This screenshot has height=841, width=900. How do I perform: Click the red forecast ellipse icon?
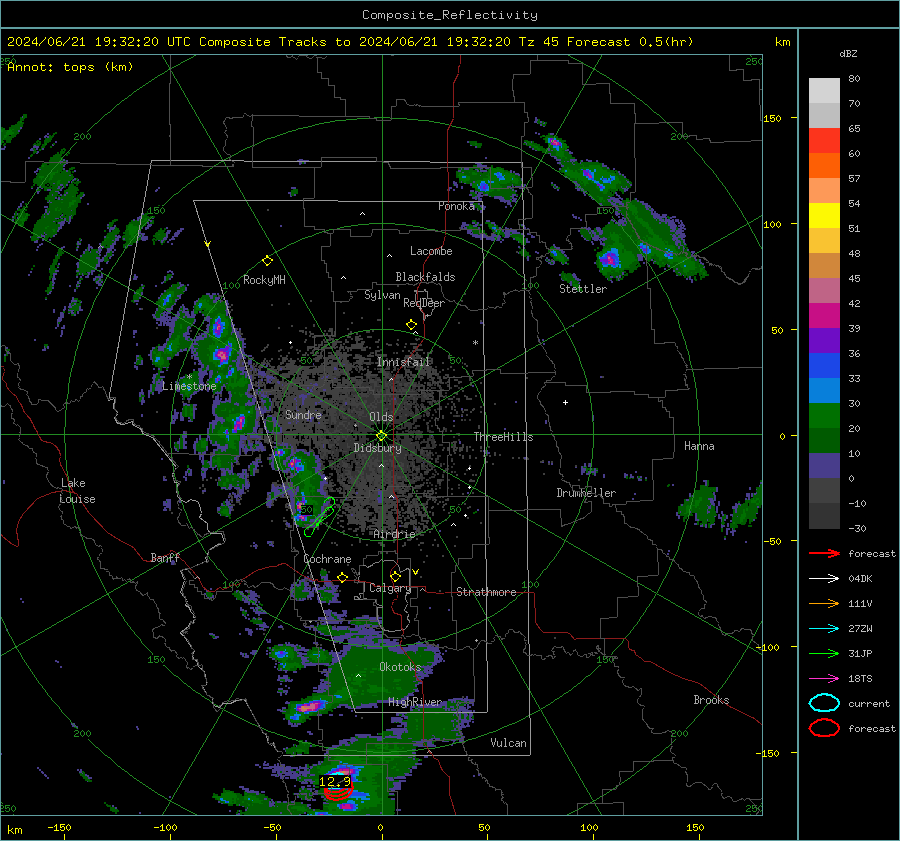(x=824, y=728)
